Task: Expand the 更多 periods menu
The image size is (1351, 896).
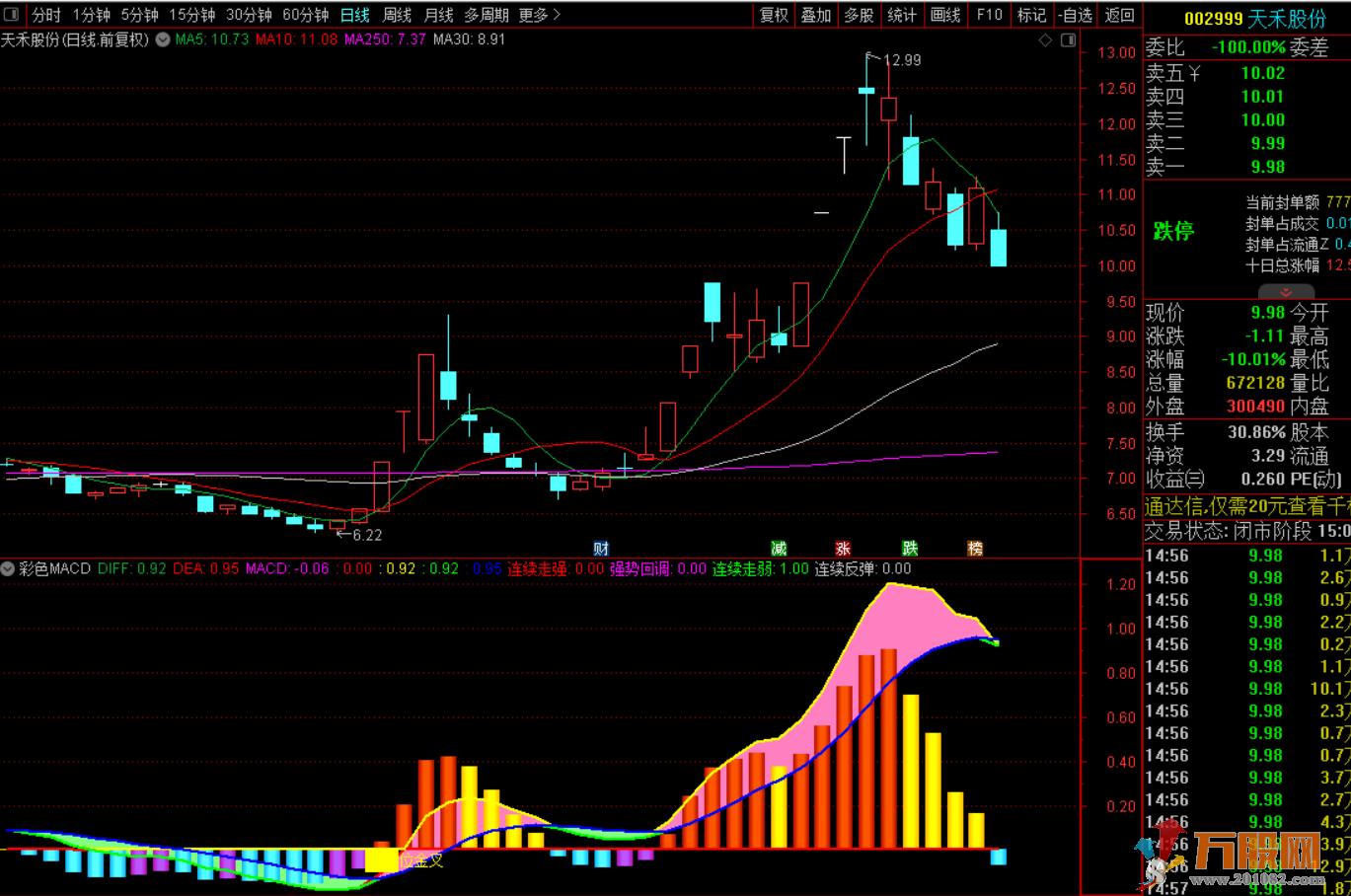Action: [x=540, y=15]
